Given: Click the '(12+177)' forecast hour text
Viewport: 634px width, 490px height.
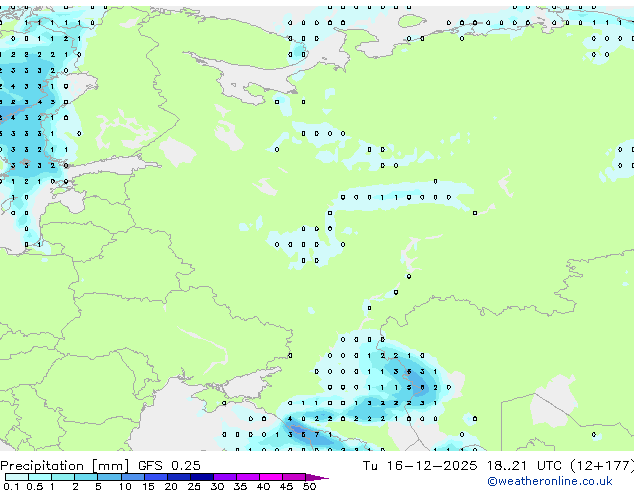Looking at the screenshot, I should (602, 466).
